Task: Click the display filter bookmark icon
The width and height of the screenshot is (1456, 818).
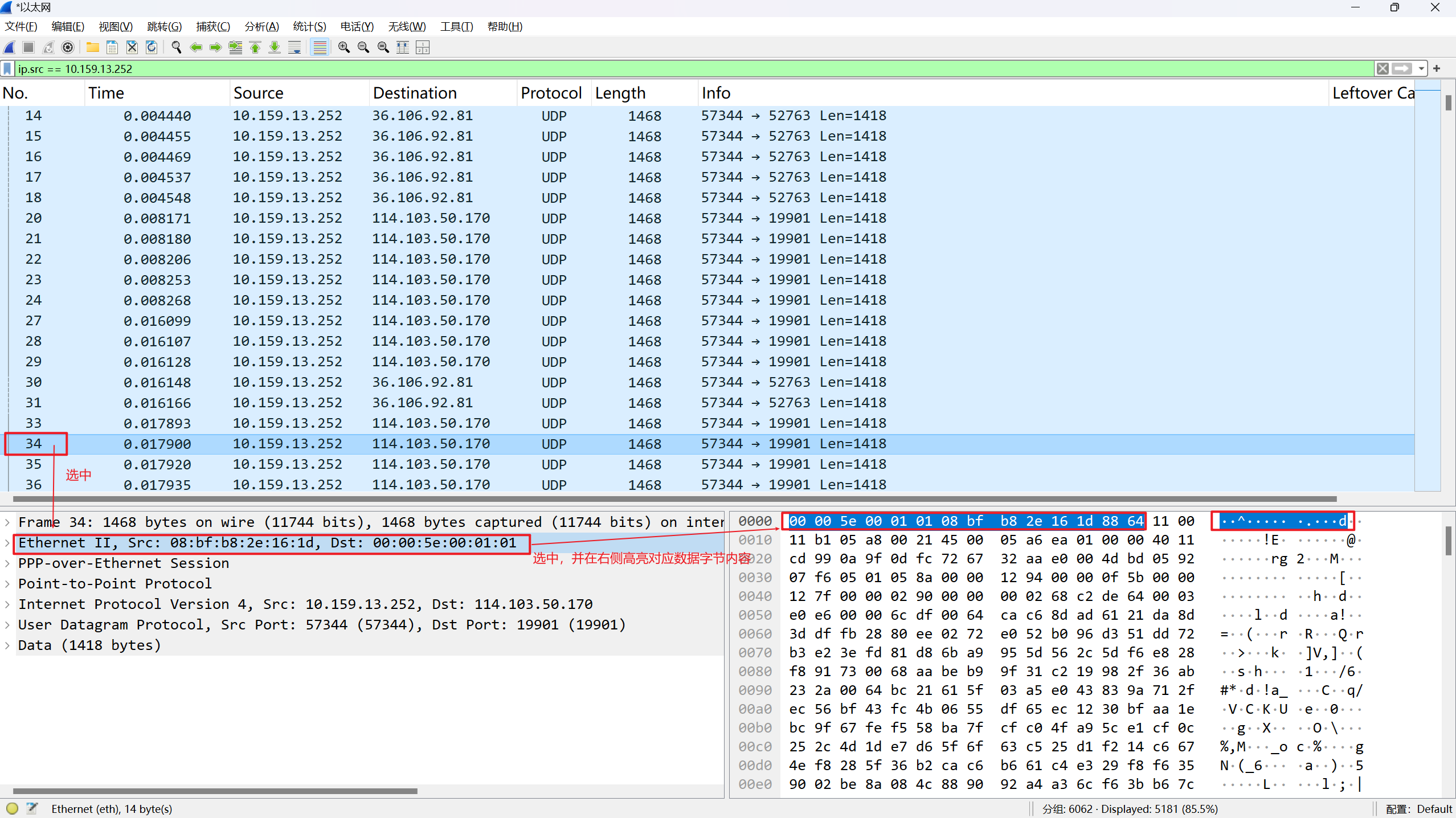Action: click(7, 69)
